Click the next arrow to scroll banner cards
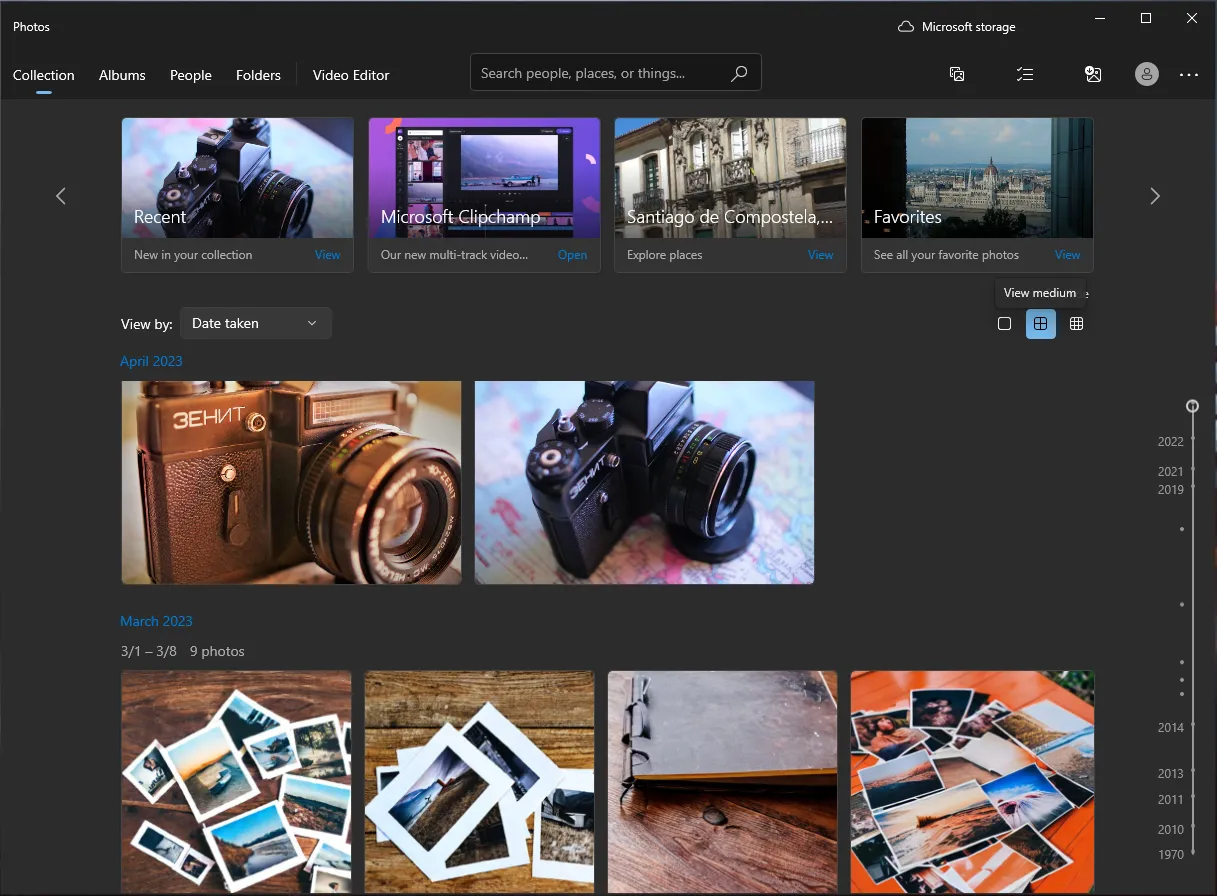 (1155, 195)
